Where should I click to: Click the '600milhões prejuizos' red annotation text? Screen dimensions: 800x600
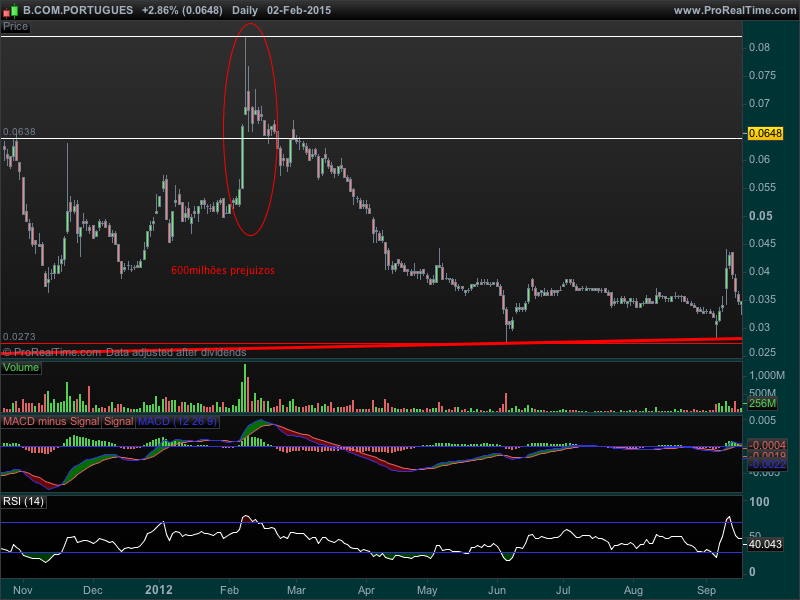[223, 270]
